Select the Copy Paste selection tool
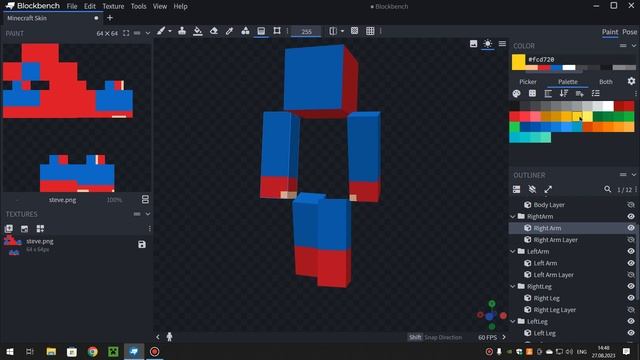640x360 pixels. coord(277,31)
